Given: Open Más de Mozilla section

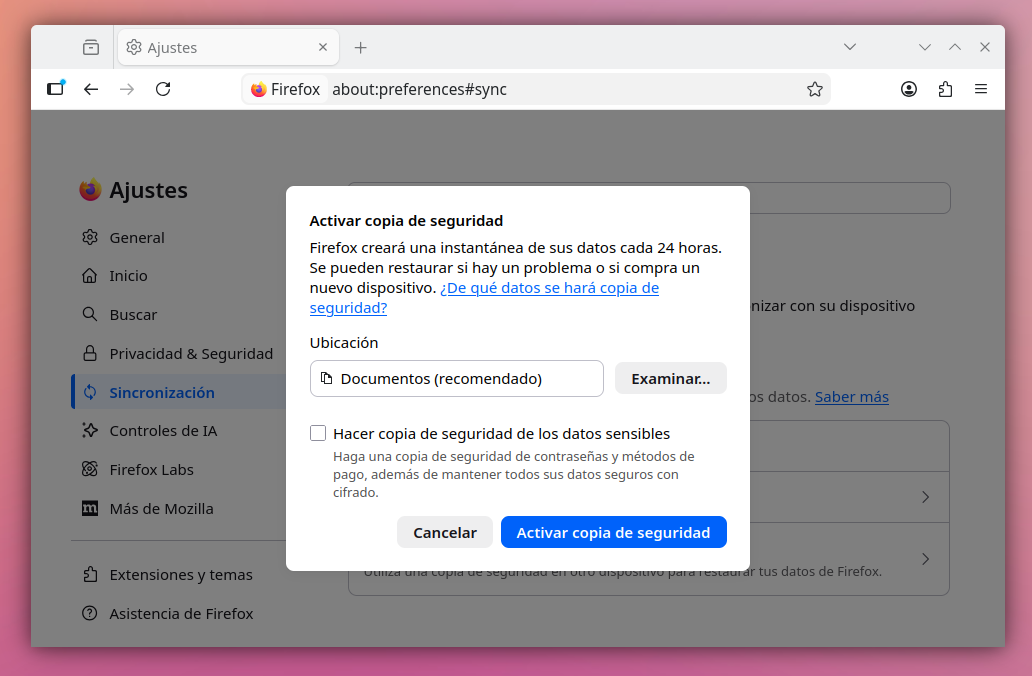Looking at the screenshot, I should (179, 508).
